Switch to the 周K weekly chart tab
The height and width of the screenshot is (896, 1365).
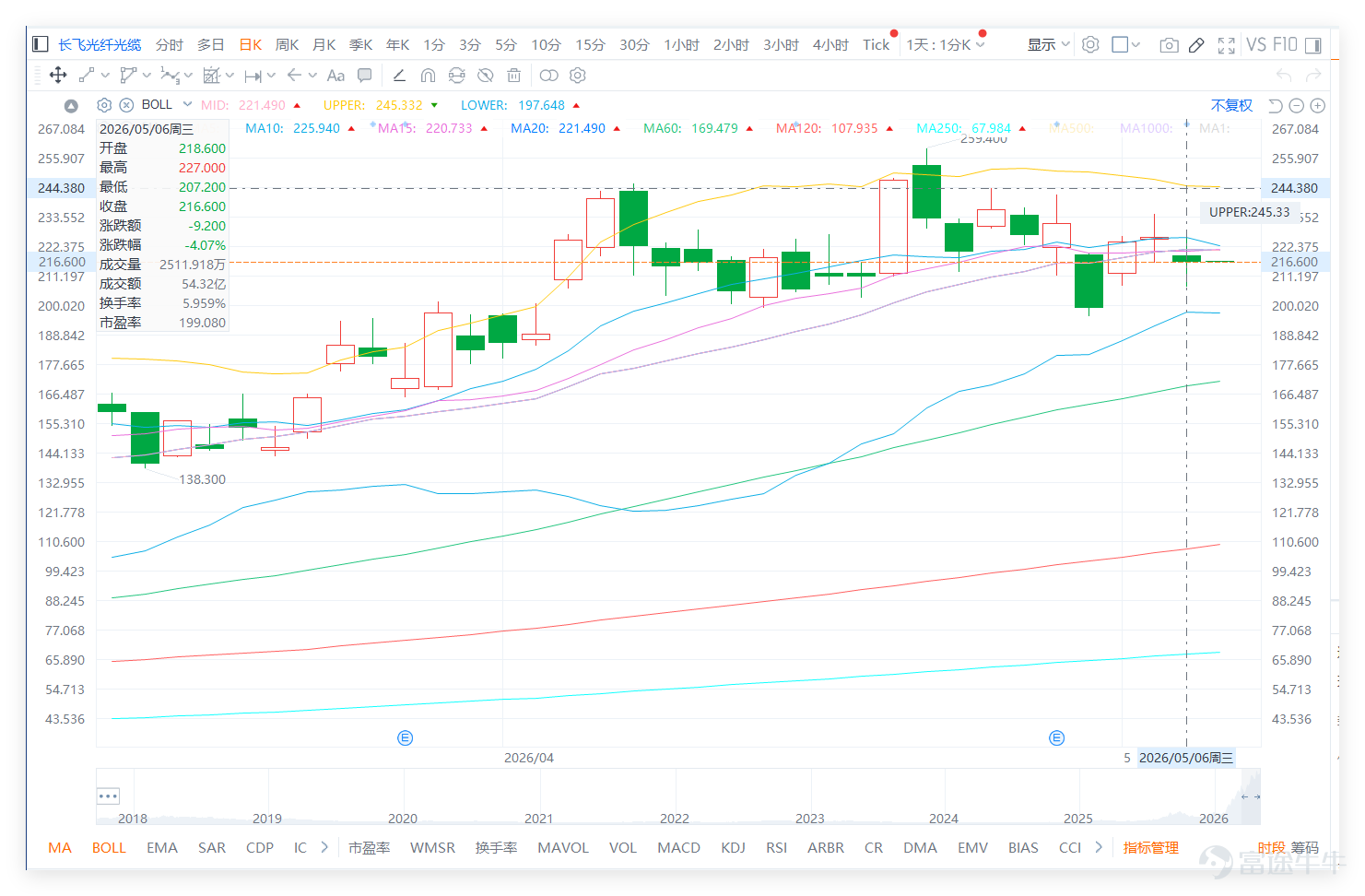pyautogui.click(x=287, y=44)
